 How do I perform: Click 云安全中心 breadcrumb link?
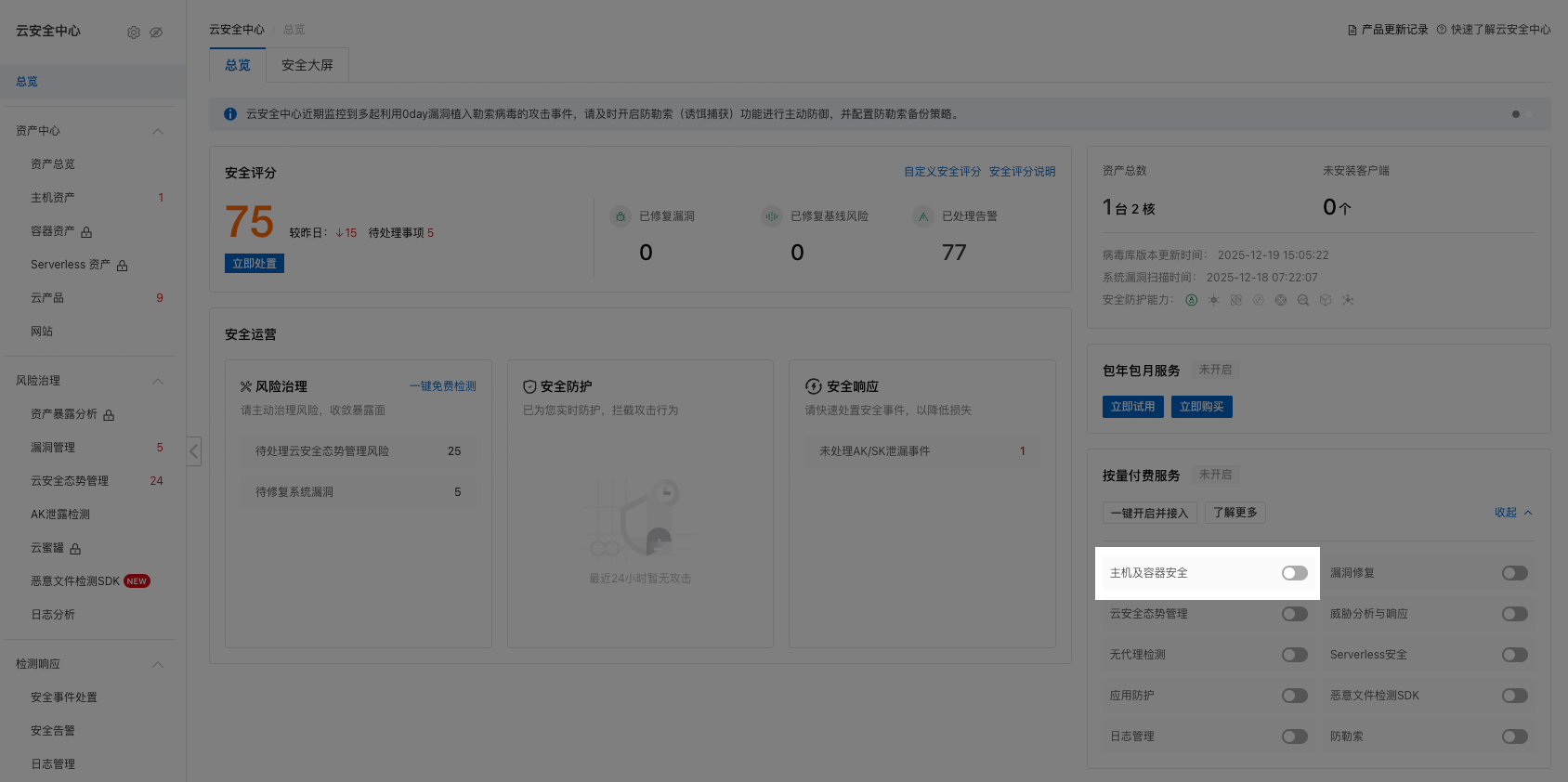(x=237, y=30)
